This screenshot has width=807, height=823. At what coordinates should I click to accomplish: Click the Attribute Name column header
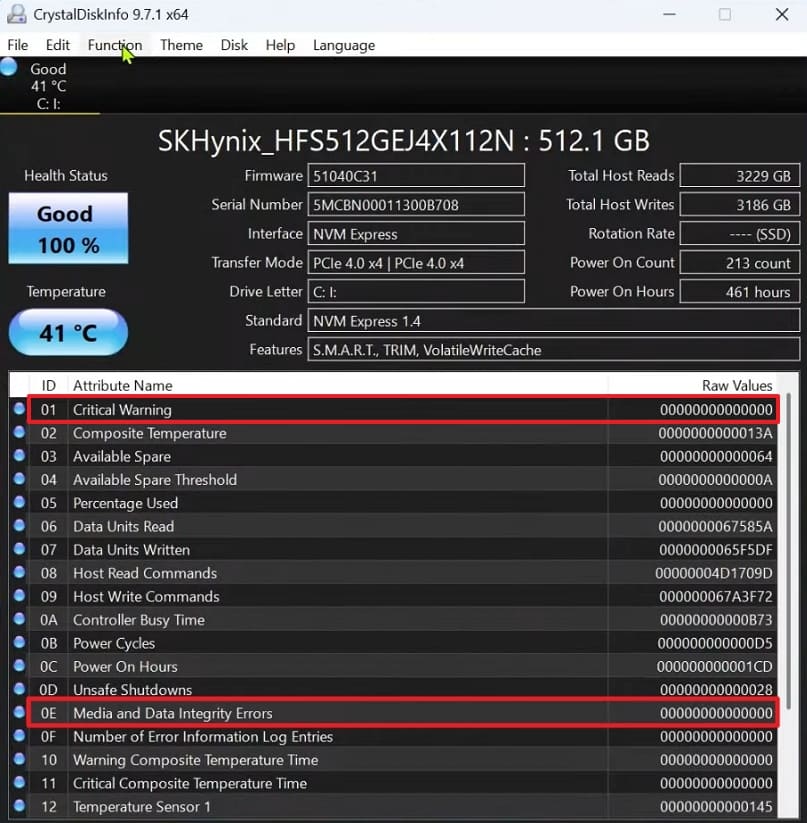tap(122, 385)
